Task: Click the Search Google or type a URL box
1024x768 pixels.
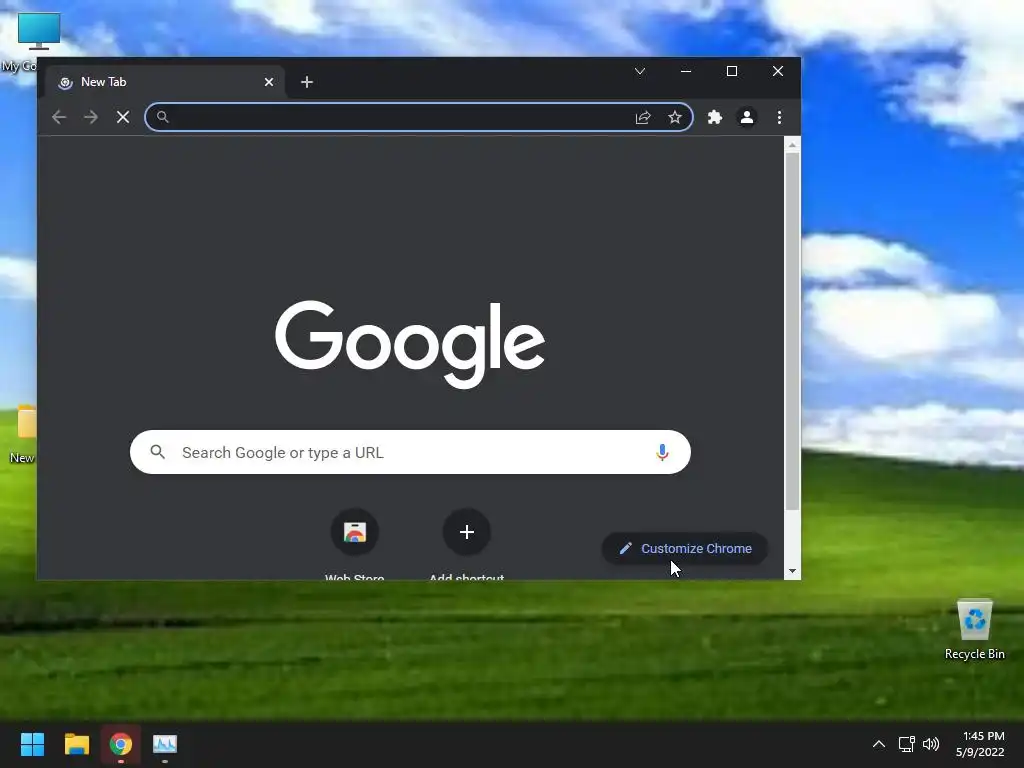Action: tap(410, 452)
